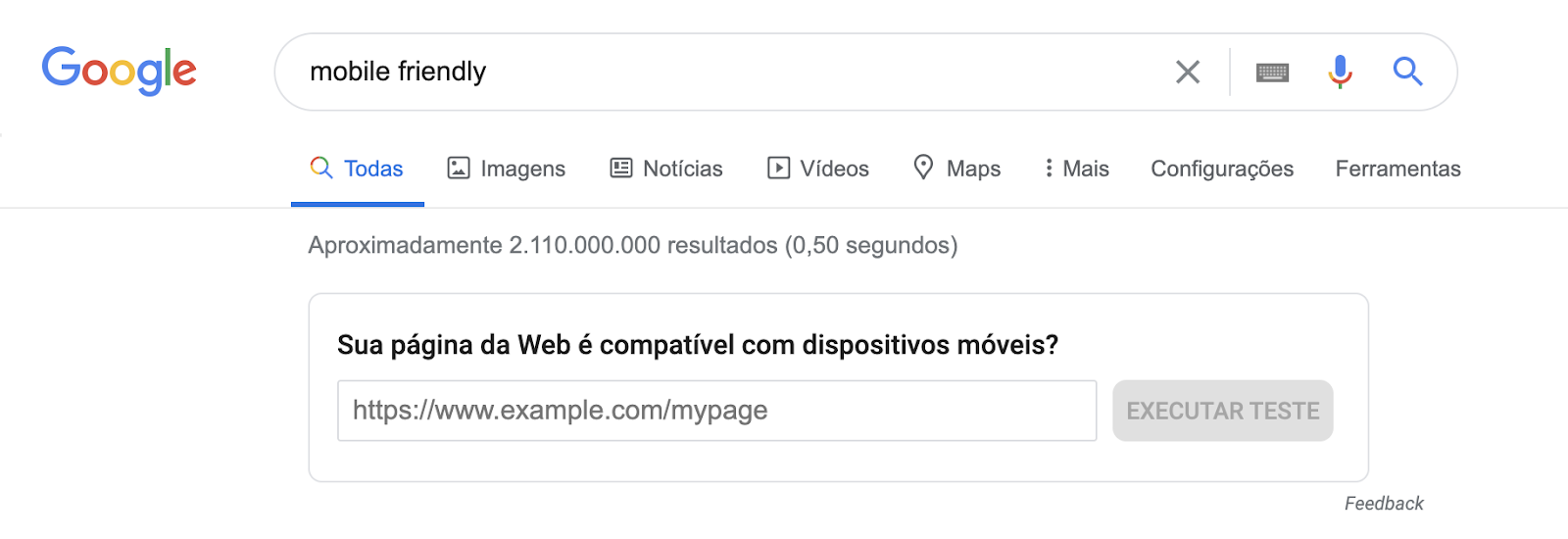This screenshot has height=539, width=1568.
Task: Focus the https://www.example.com/mypage URL field
Action: pyautogui.click(x=717, y=411)
